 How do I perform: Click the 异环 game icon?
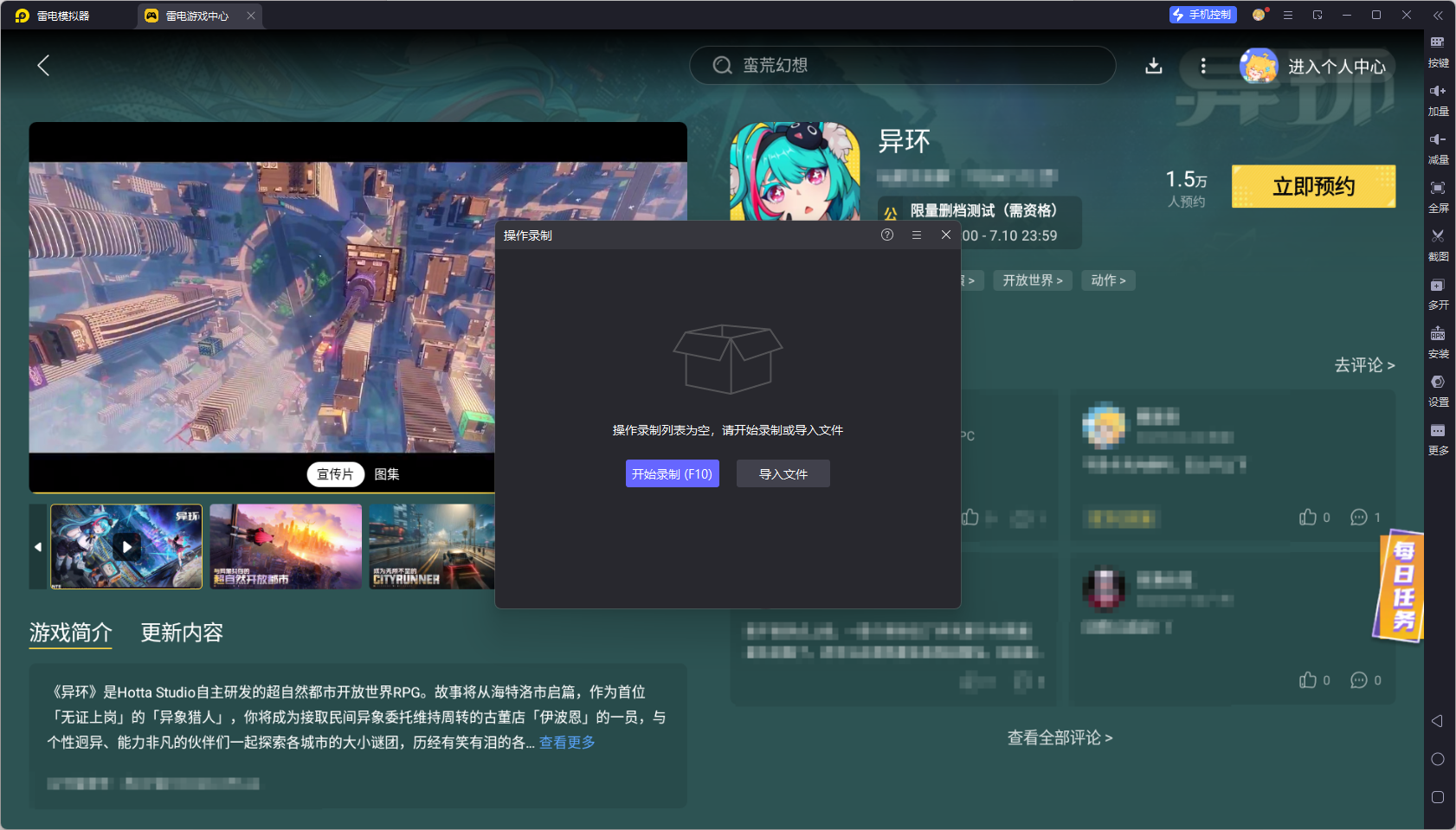[x=795, y=171]
